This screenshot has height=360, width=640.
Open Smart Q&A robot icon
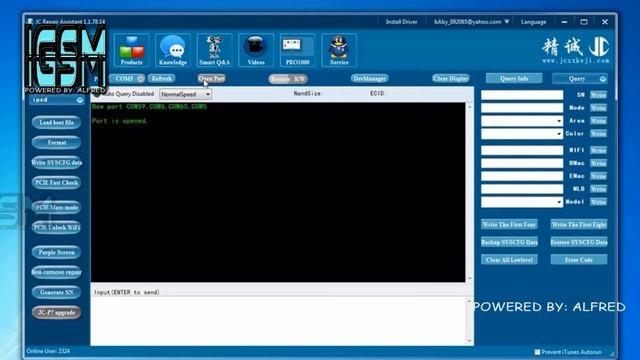pos(214,50)
